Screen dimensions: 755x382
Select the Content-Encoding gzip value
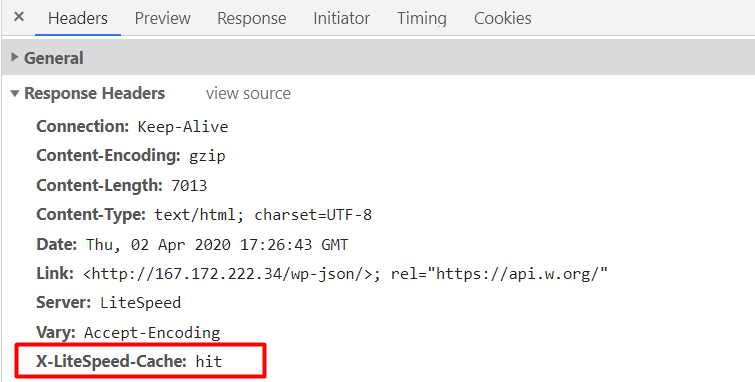207,156
